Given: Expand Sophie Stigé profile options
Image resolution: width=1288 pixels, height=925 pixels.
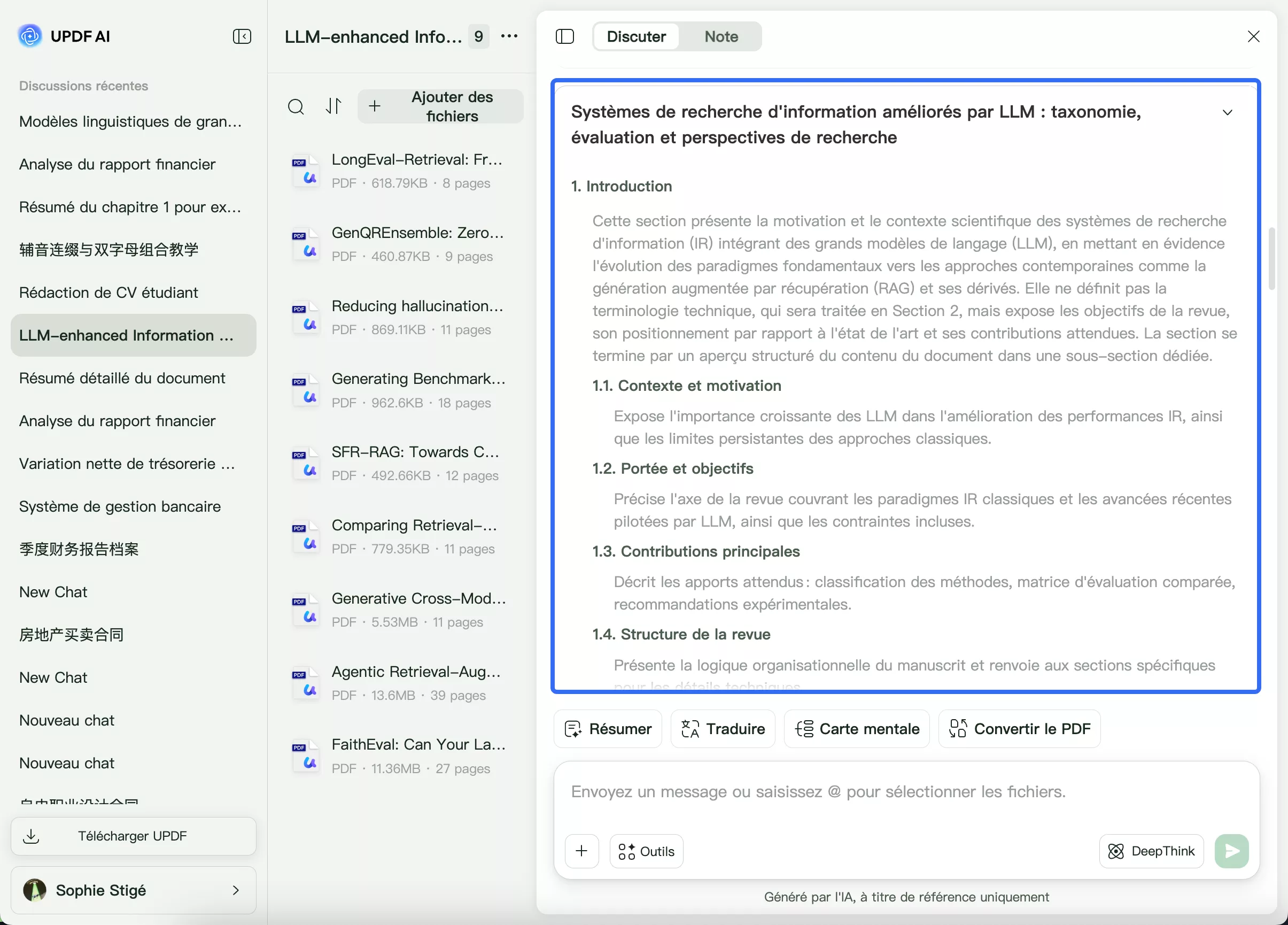Looking at the screenshot, I should 236,890.
